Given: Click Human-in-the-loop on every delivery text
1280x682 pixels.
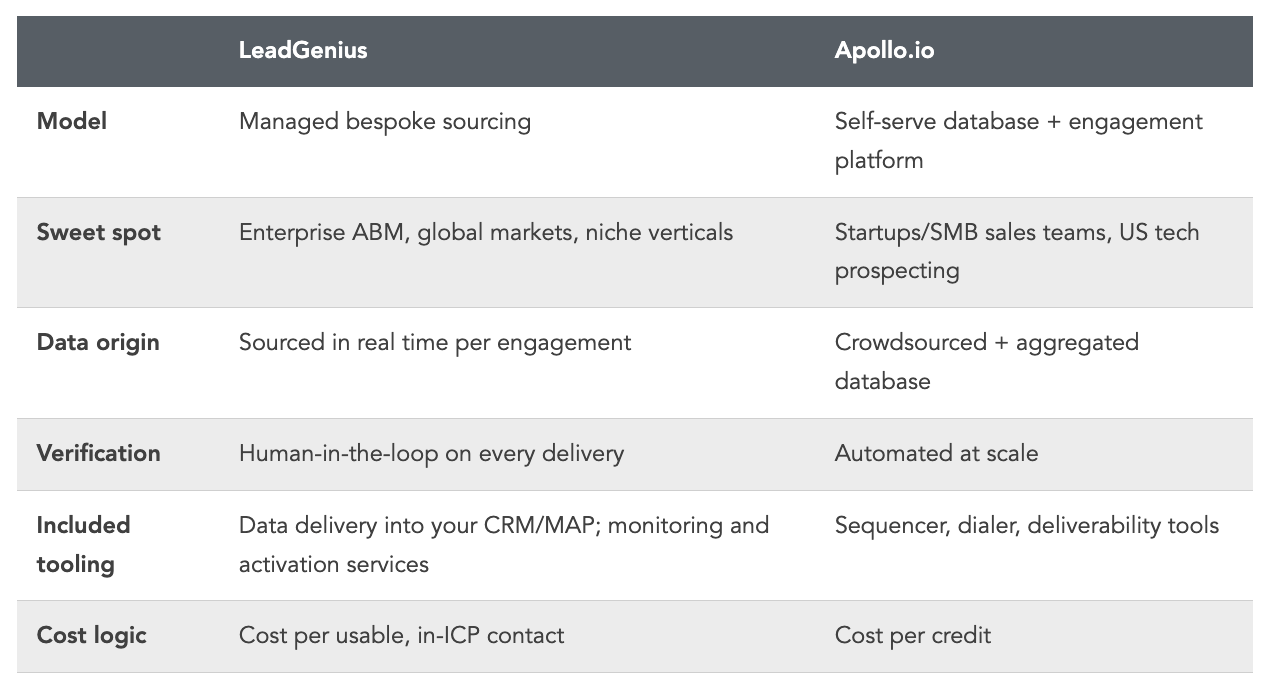Looking at the screenshot, I should [431, 453].
